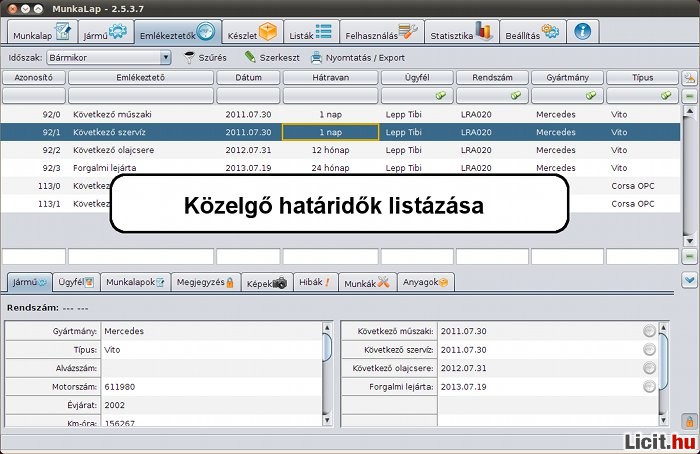Sort by Hátravan column header
This screenshot has height=454, width=700.
pyautogui.click(x=330, y=78)
